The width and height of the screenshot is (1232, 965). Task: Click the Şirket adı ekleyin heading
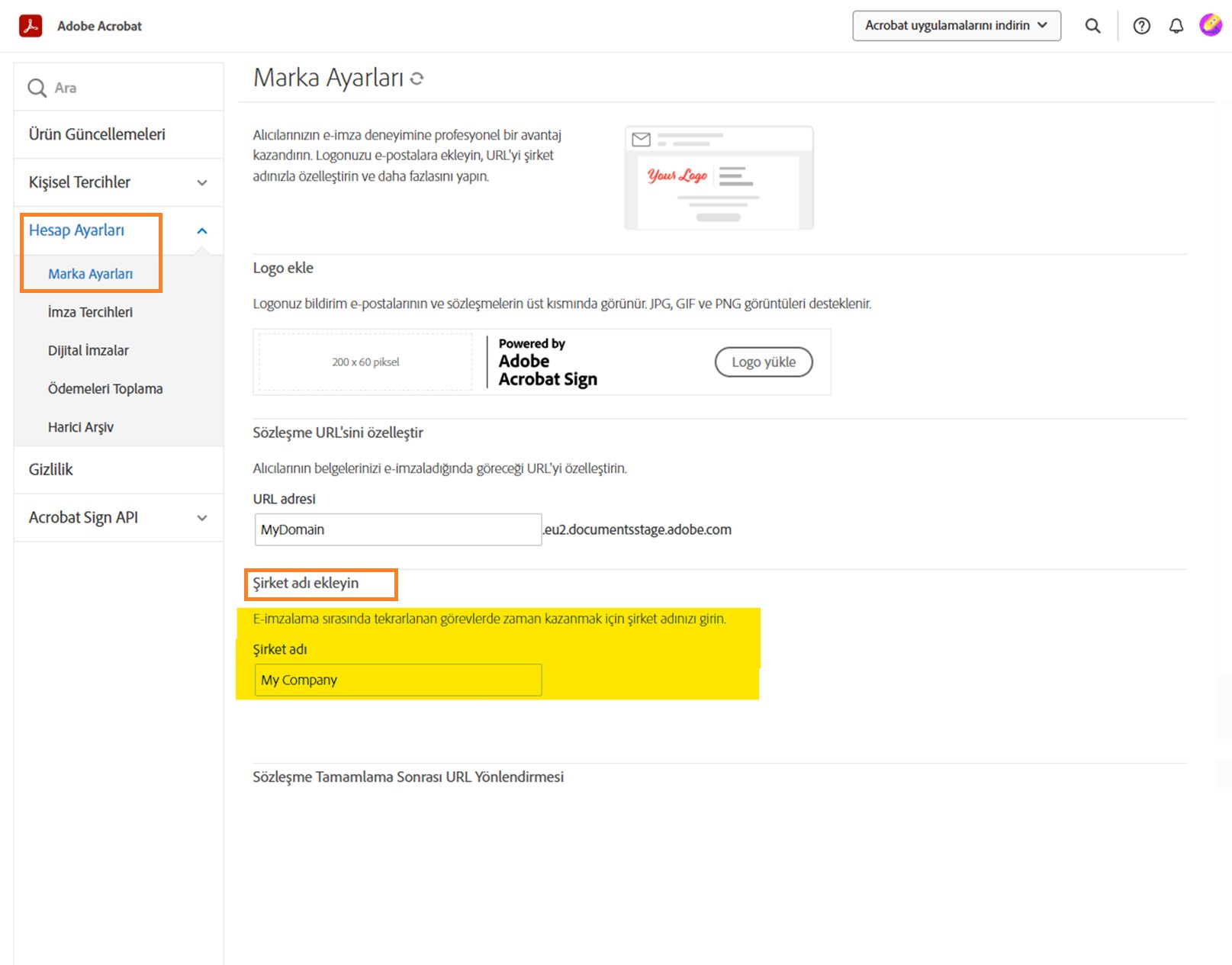[x=306, y=583]
